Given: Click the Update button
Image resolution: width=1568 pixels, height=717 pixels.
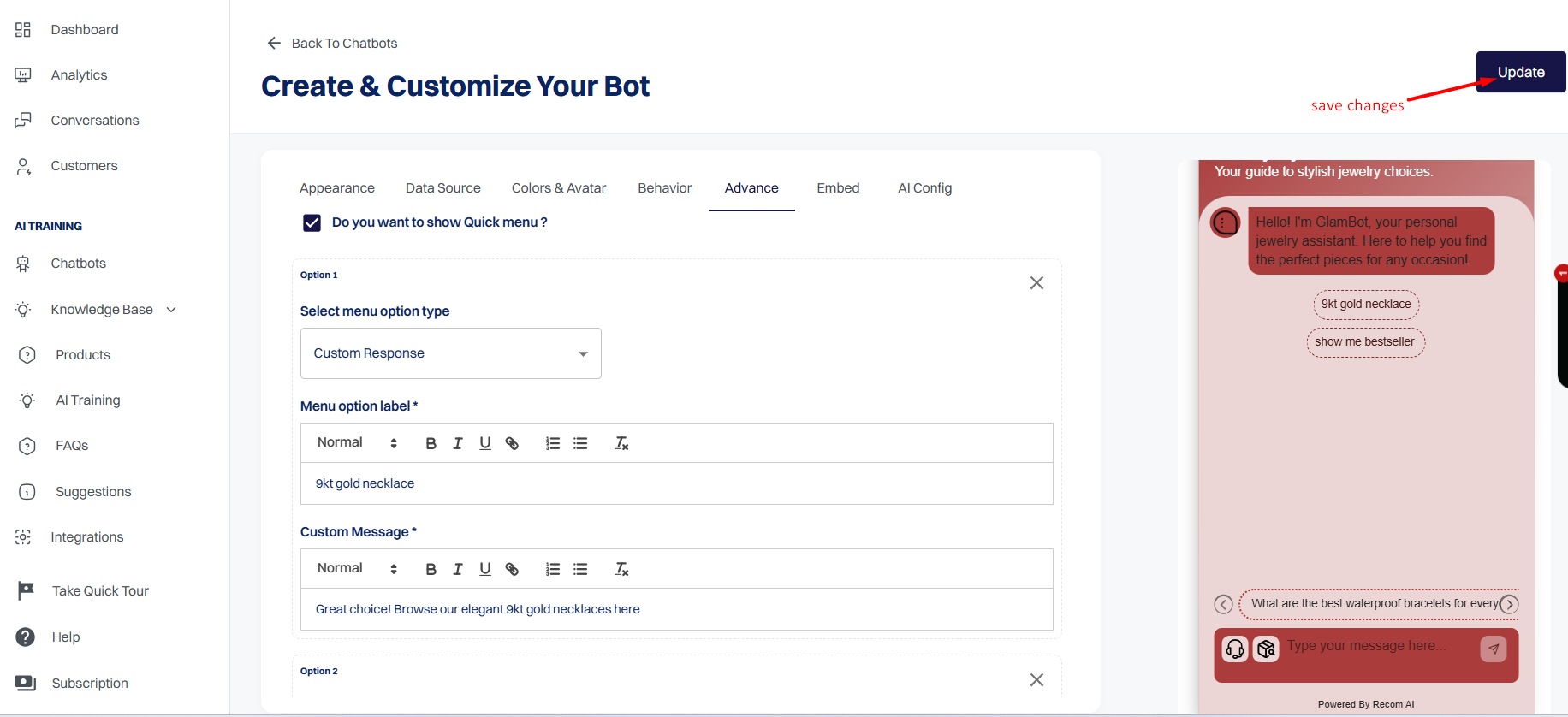Looking at the screenshot, I should click(x=1521, y=72).
